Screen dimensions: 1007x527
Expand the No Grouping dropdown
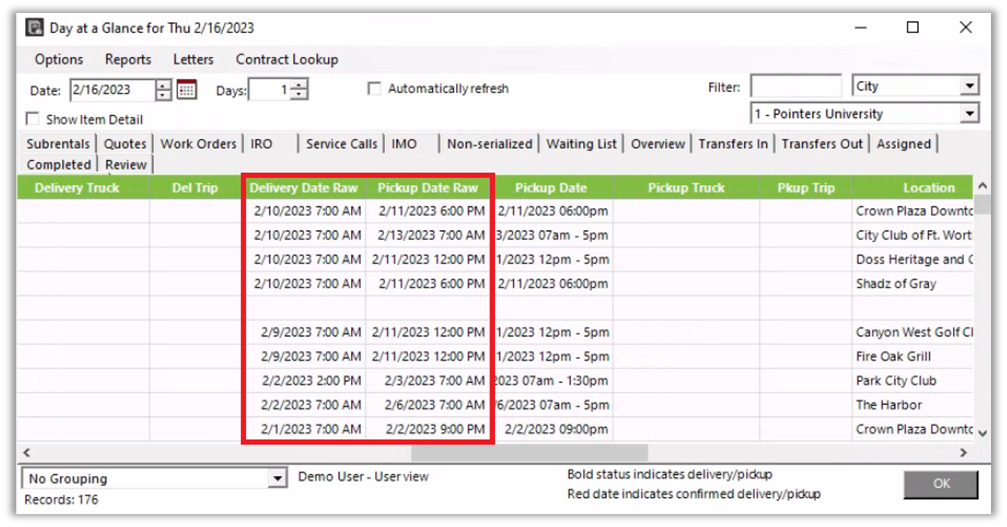(277, 479)
